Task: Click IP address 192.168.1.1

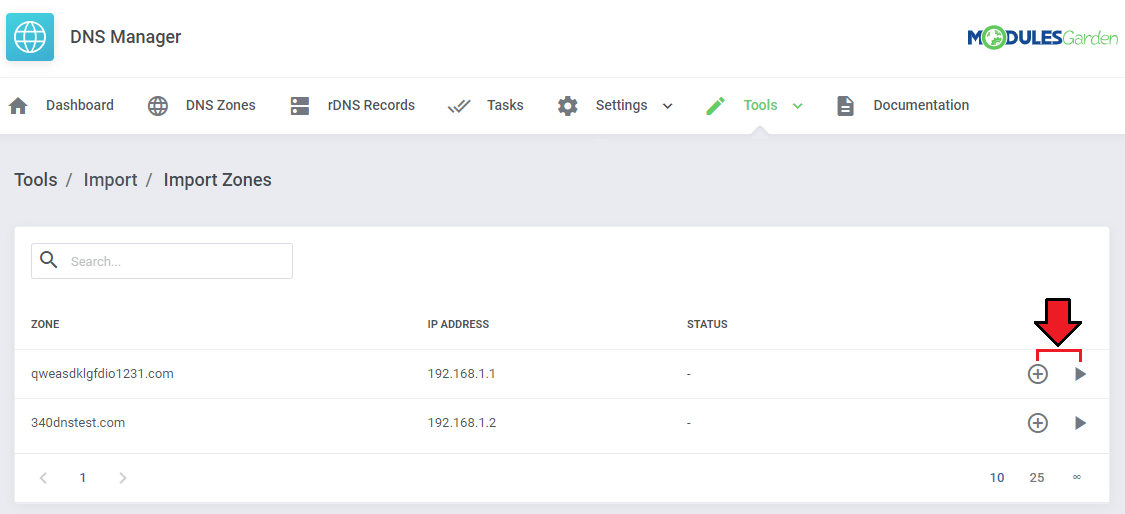Action: (462, 373)
